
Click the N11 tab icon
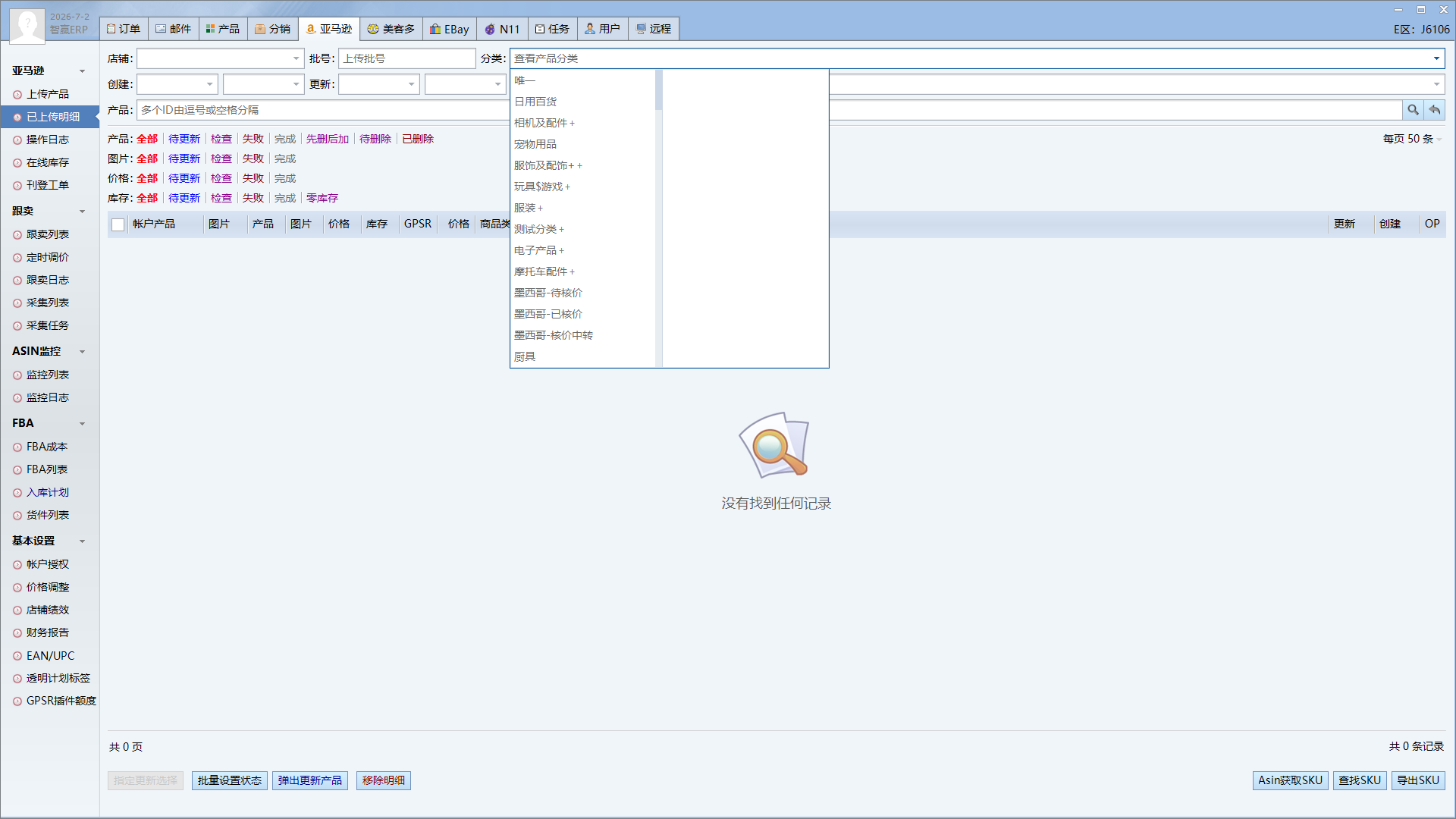(x=490, y=29)
